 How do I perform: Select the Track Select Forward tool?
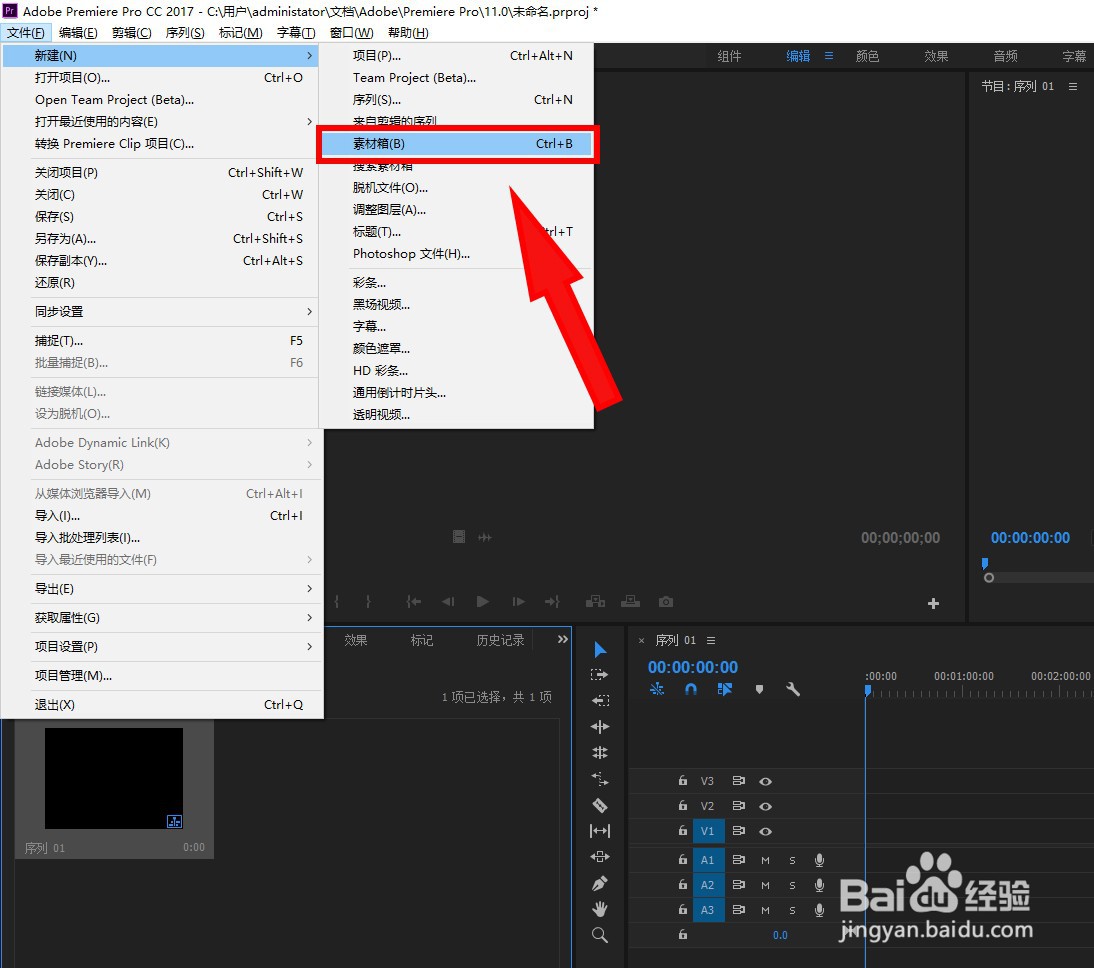tap(599, 675)
